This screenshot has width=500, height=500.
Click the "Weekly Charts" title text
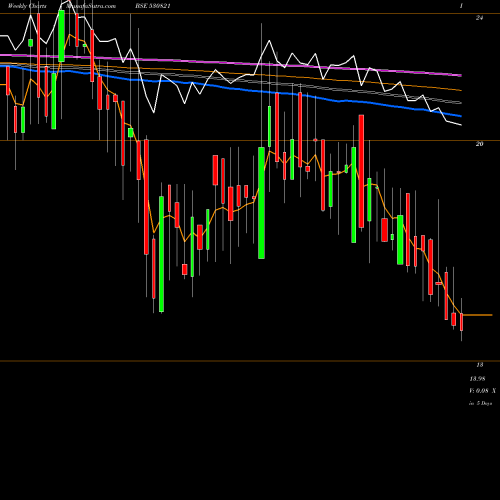coord(27,6)
